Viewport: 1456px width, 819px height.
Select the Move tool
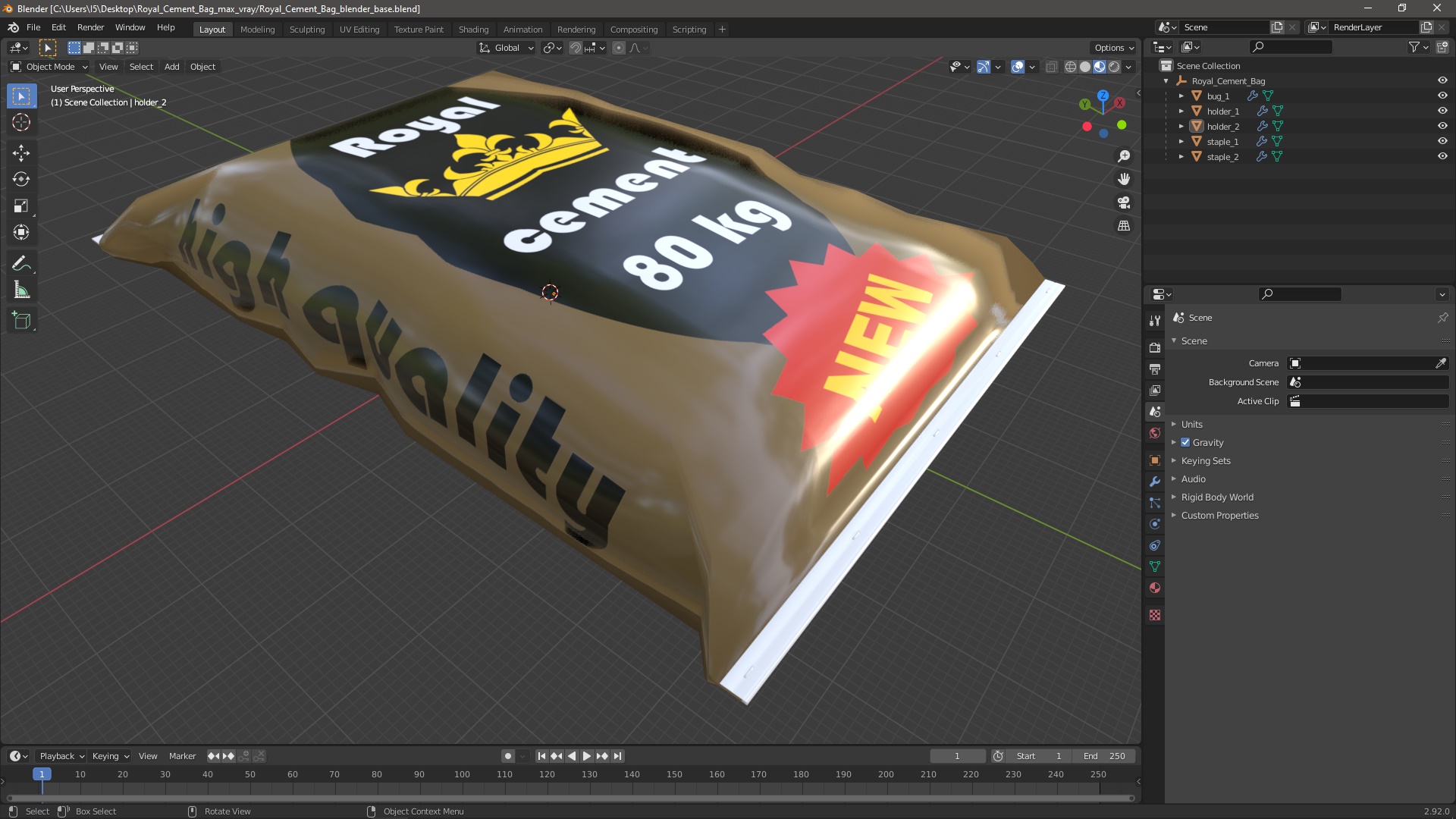pyautogui.click(x=21, y=152)
